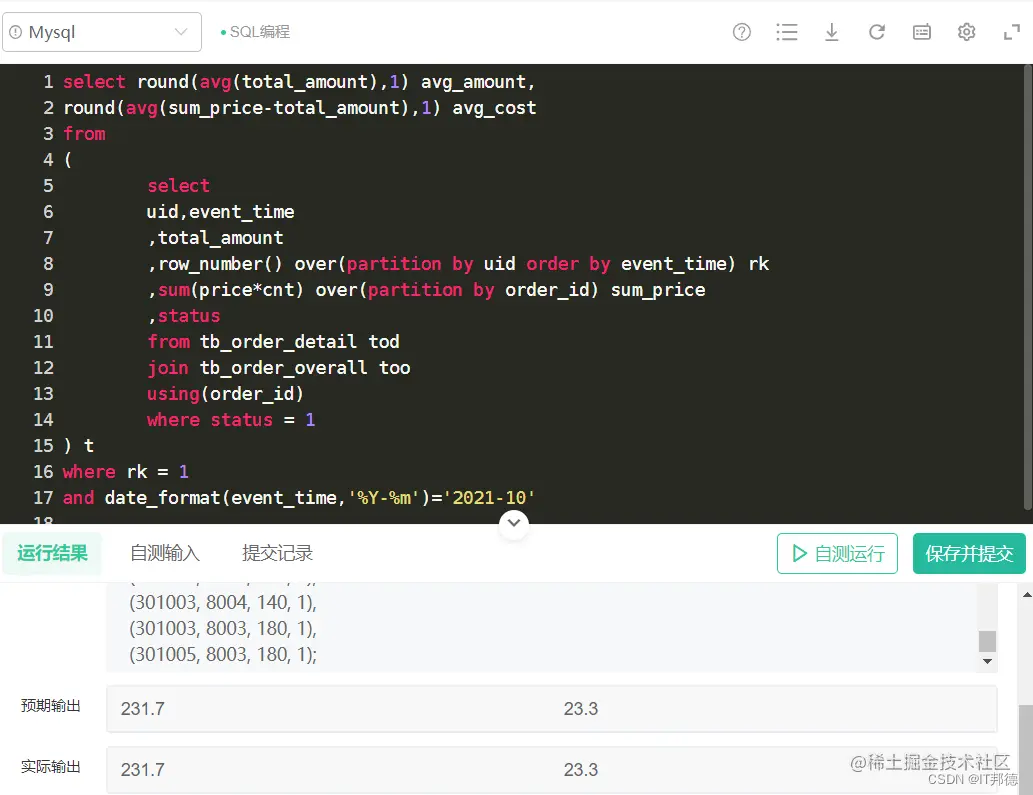
Task: Place cursor on code line 1 select
Action: point(94,82)
